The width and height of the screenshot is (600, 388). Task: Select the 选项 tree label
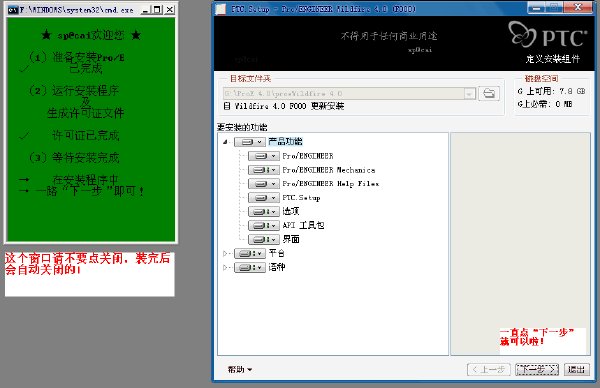291,211
